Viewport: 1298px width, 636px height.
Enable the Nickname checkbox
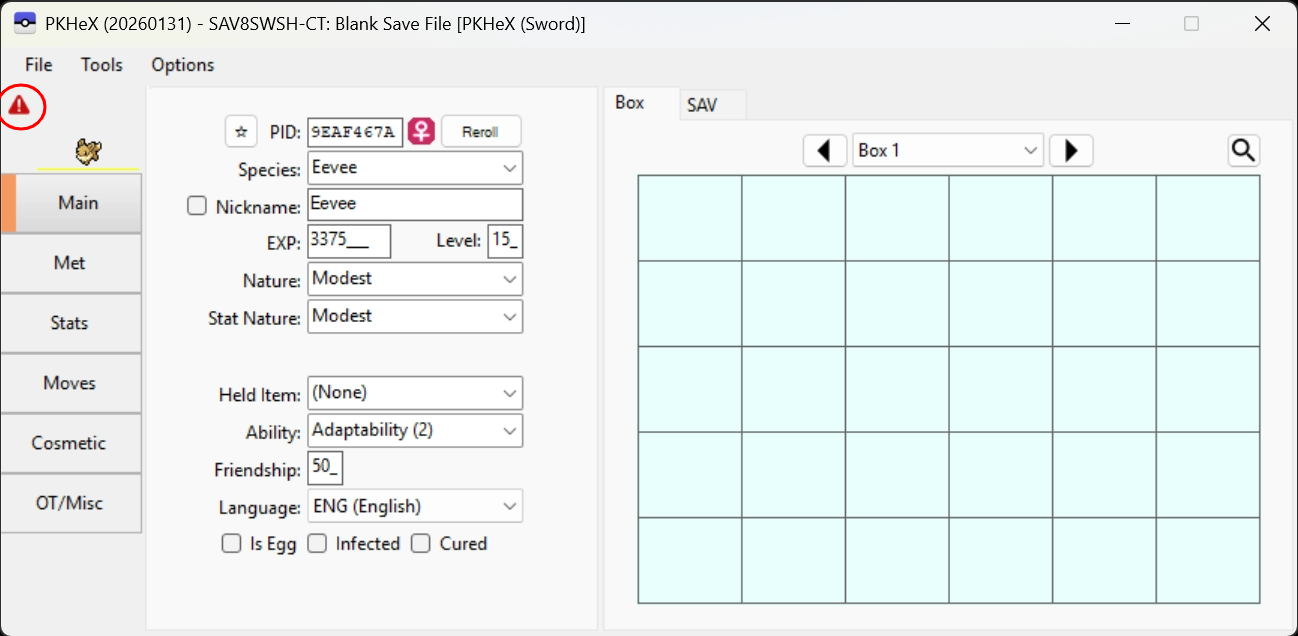tap(197, 206)
